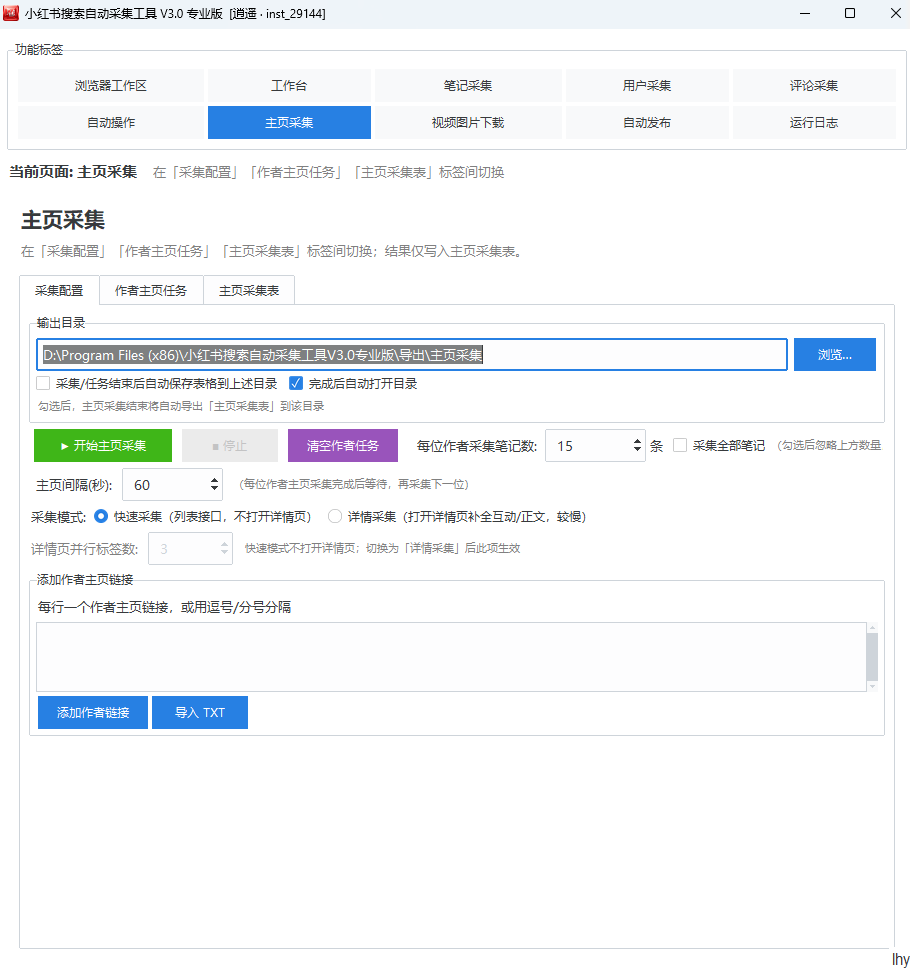The image size is (910, 973).
Task: Click the author homepage links text area
Action: [451, 657]
